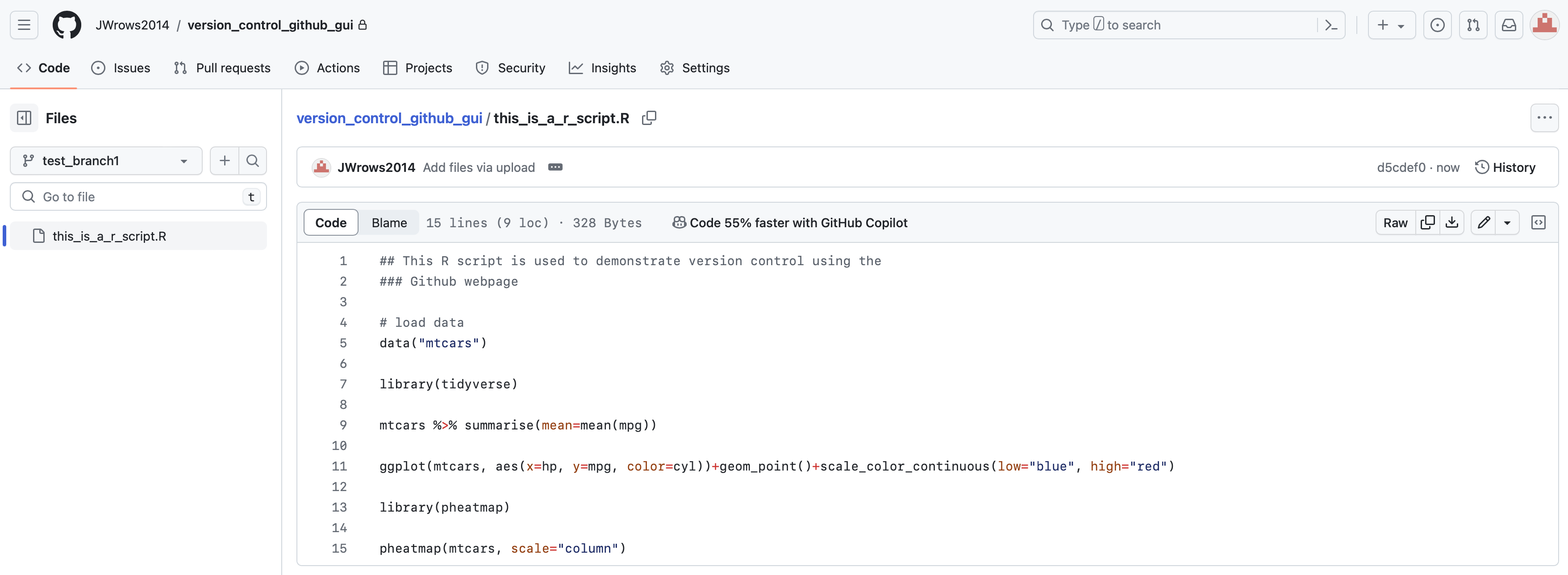Download the raw file
Image resolution: width=1568 pixels, height=575 pixels.
pyautogui.click(x=1452, y=223)
